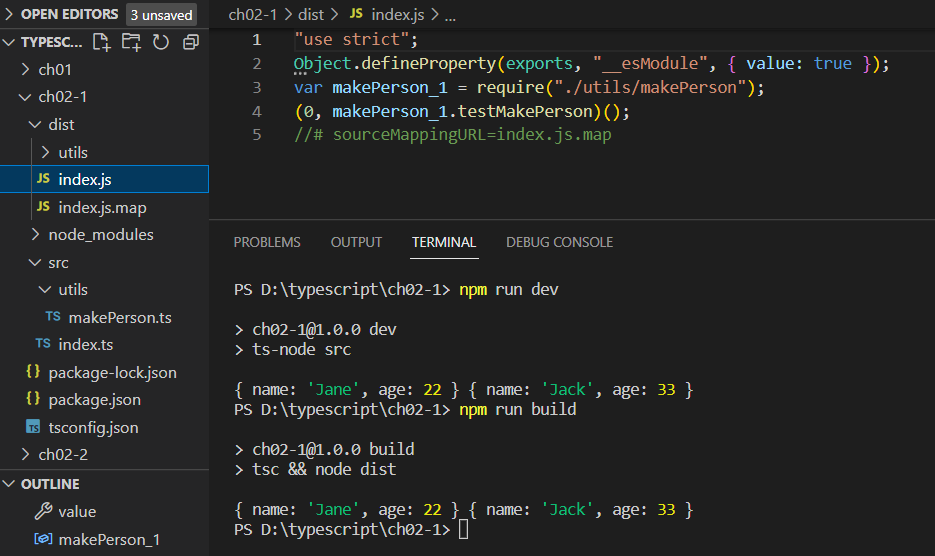Switch to the PROBLEMS tab
This screenshot has height=556, width=935.
tap(267, 242)
